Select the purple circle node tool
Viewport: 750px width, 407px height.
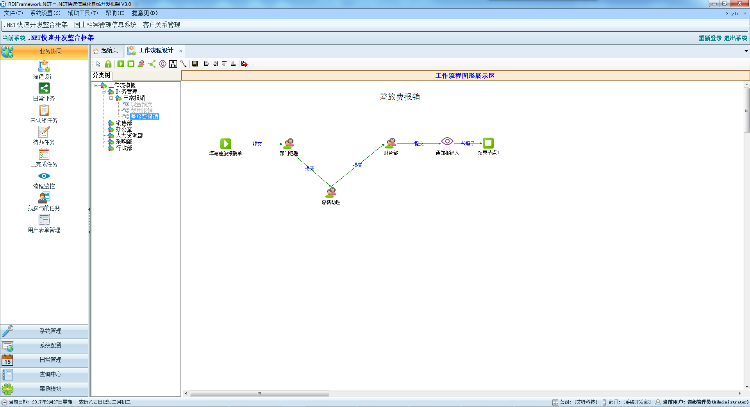[163, 64]
